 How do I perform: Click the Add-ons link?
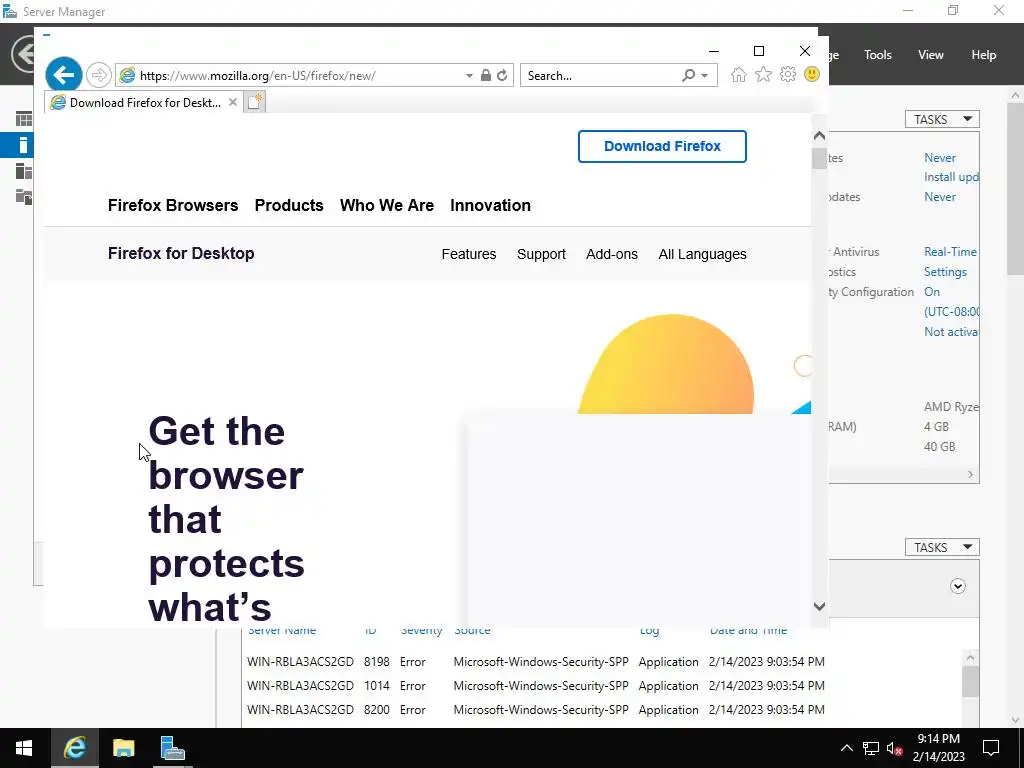point(612,254)
